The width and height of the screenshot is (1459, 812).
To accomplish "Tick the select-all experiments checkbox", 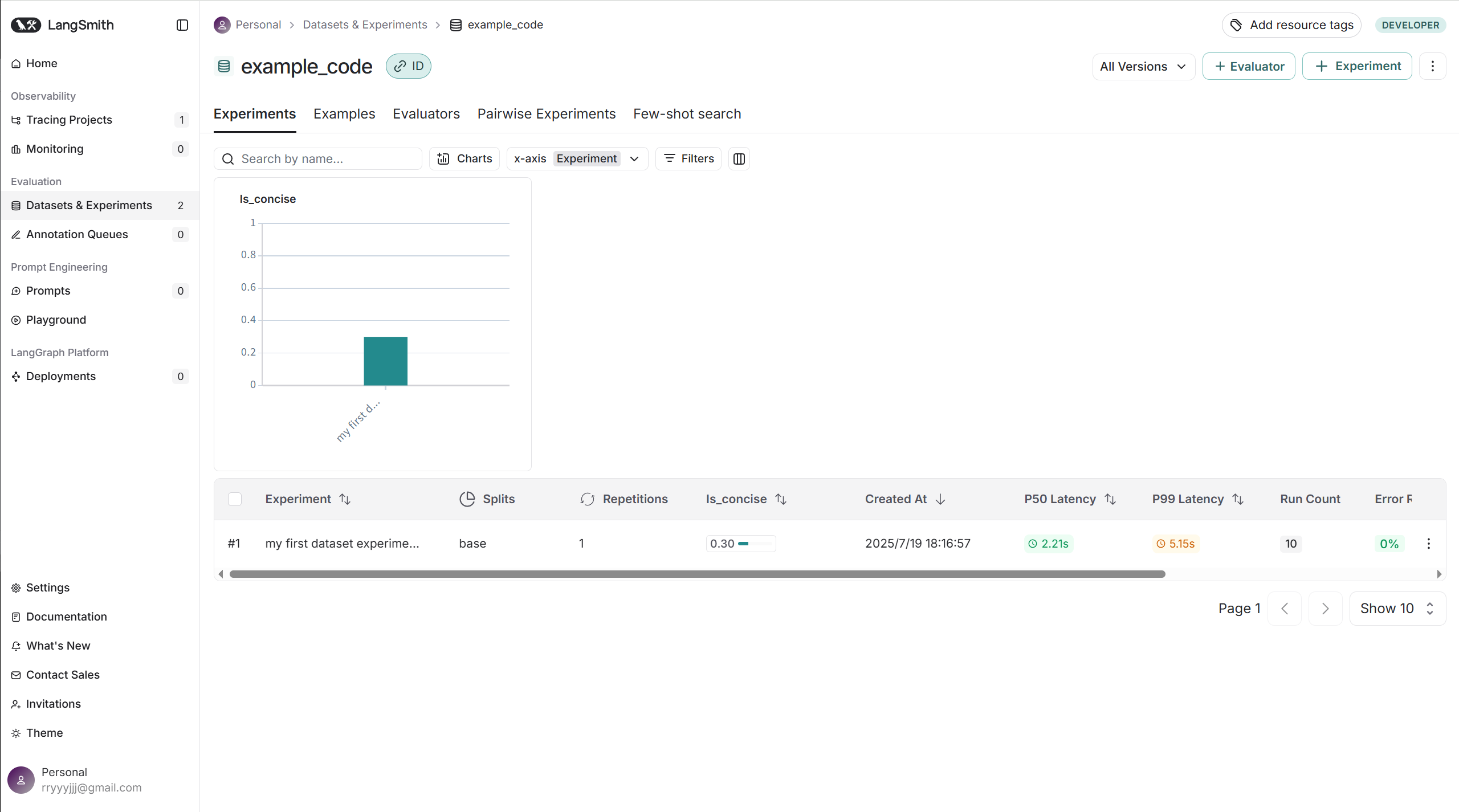I will (x=235, y=499).
